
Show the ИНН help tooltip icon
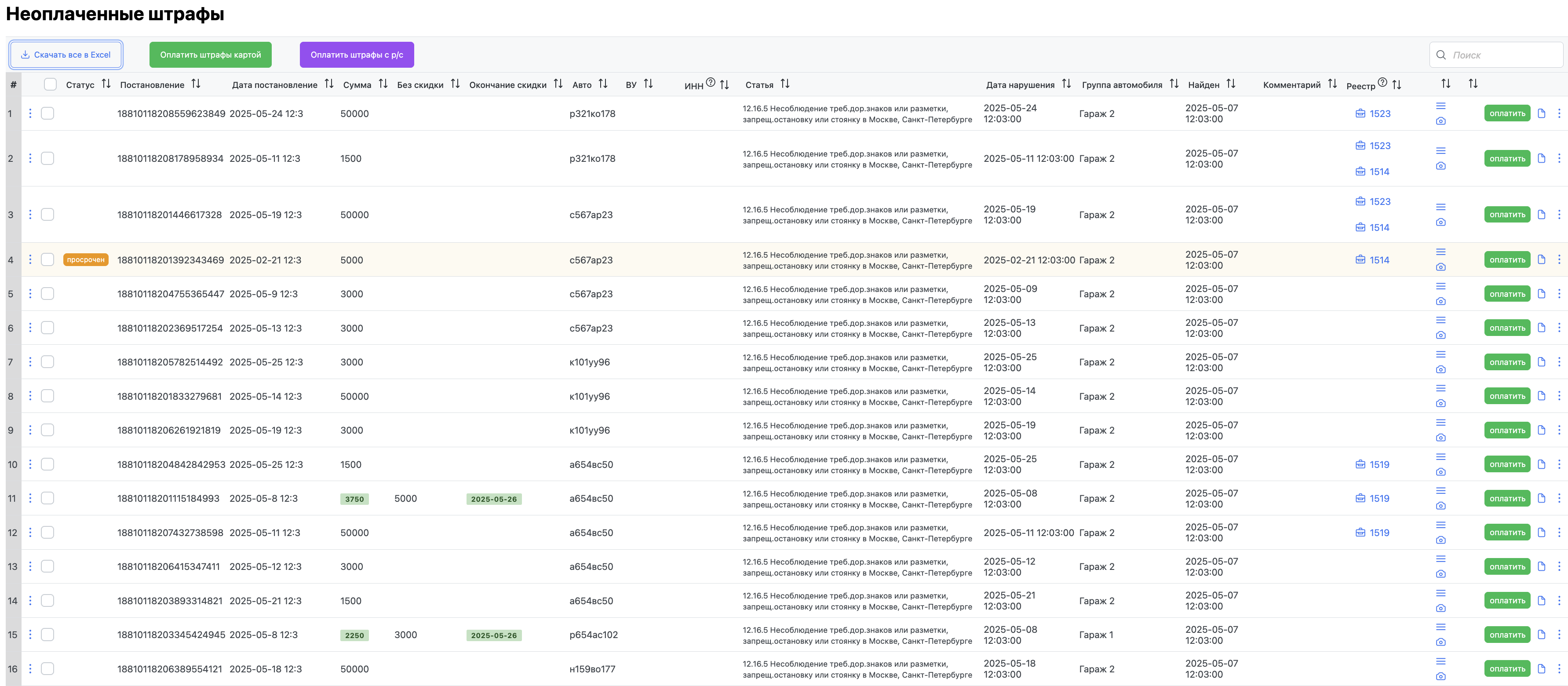pyautogui.click(x=710, y=82)
